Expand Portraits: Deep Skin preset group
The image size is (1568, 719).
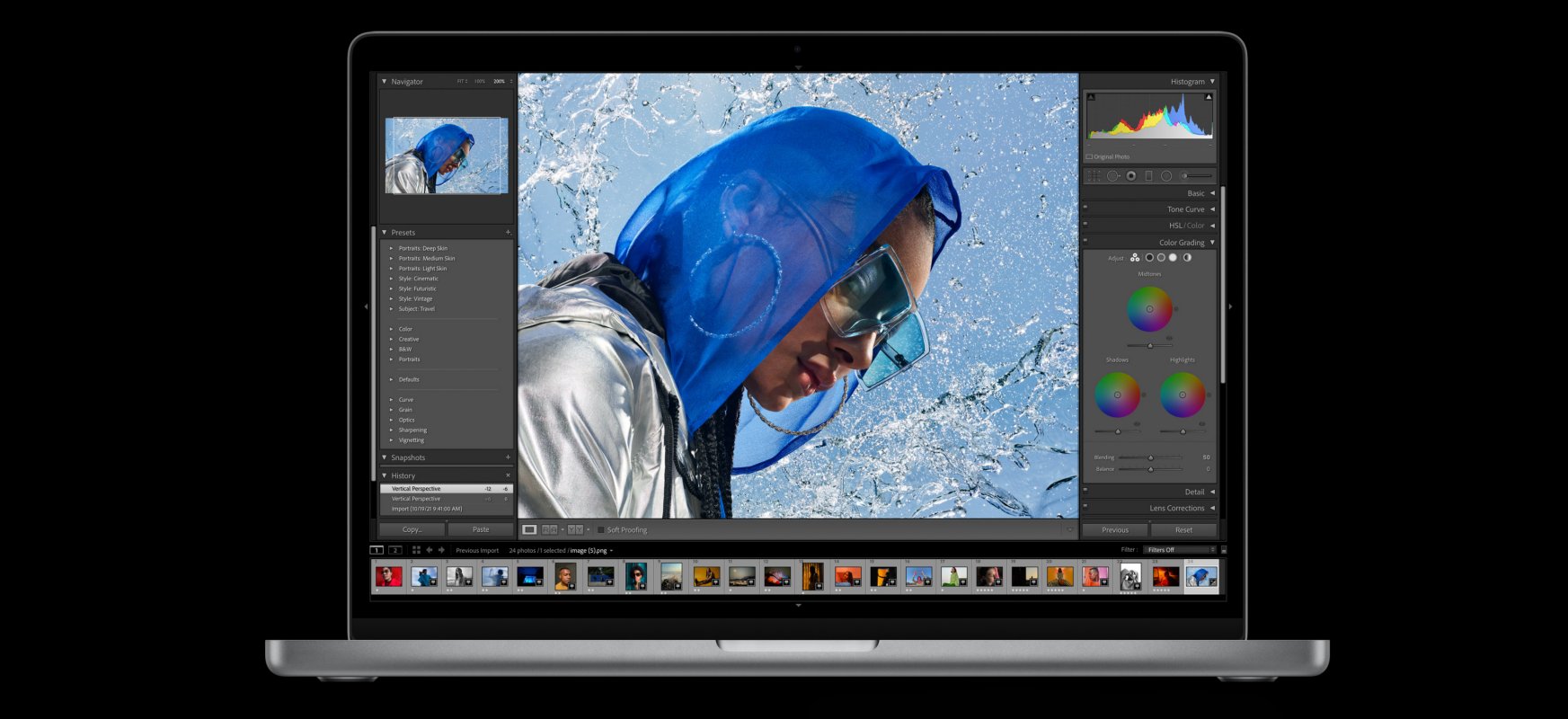[x=391, y=248]
